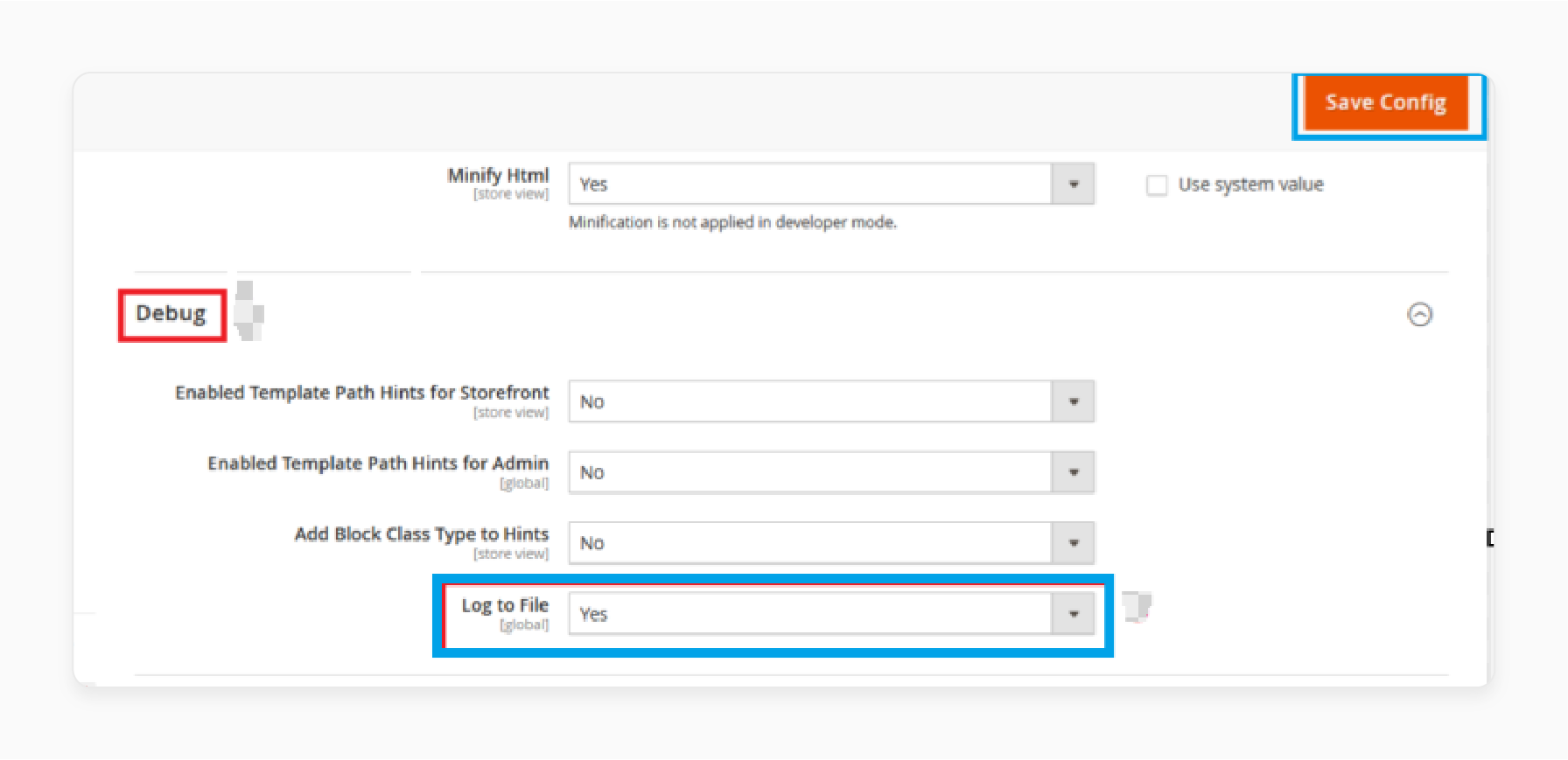Click the Add Block Class Type to Hints label

point(422,534)
